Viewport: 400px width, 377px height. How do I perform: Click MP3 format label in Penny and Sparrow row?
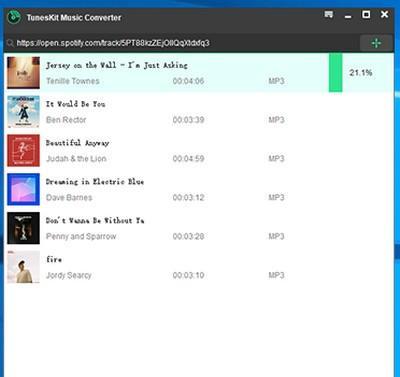coord(276,236)
